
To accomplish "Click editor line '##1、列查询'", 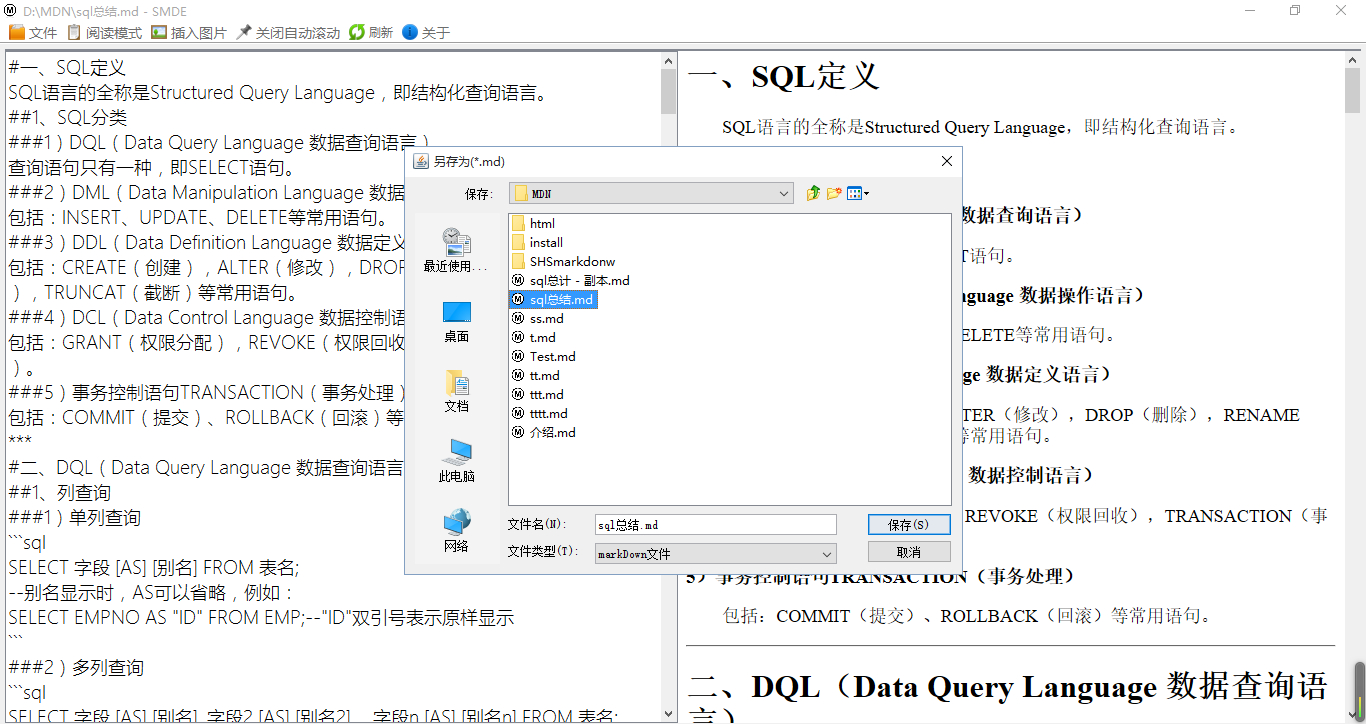I will click(x=59, y=493).
